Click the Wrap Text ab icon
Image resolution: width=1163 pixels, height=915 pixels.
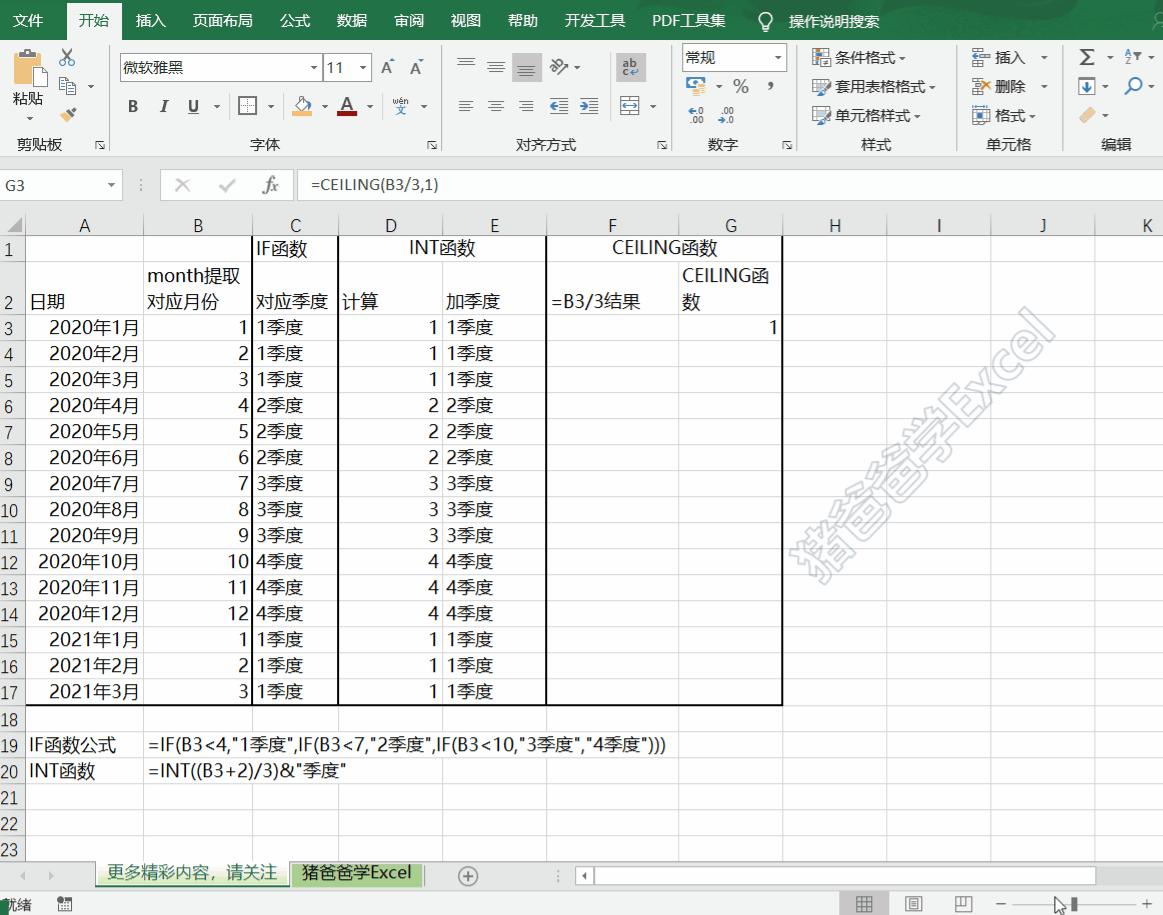(x=630, y=67)
